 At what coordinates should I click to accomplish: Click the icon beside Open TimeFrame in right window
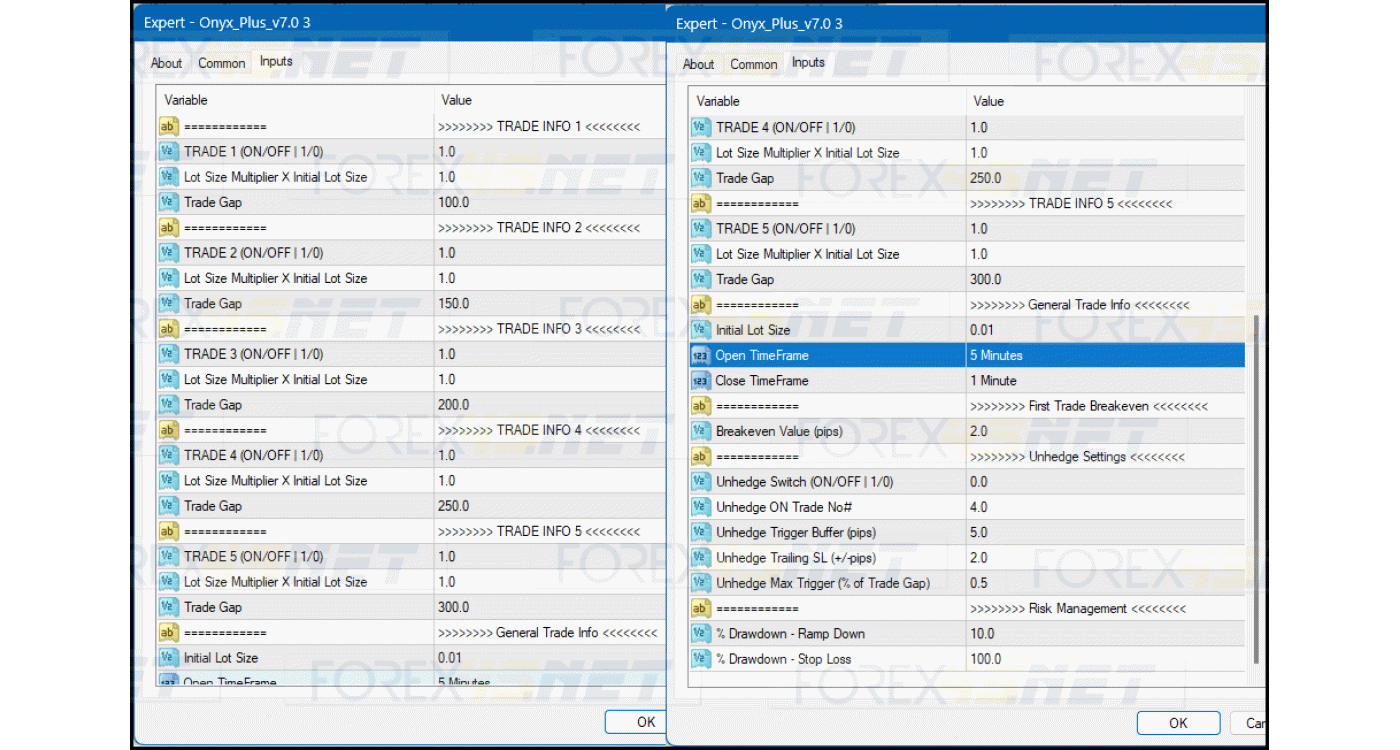click(x=700, y=355)
